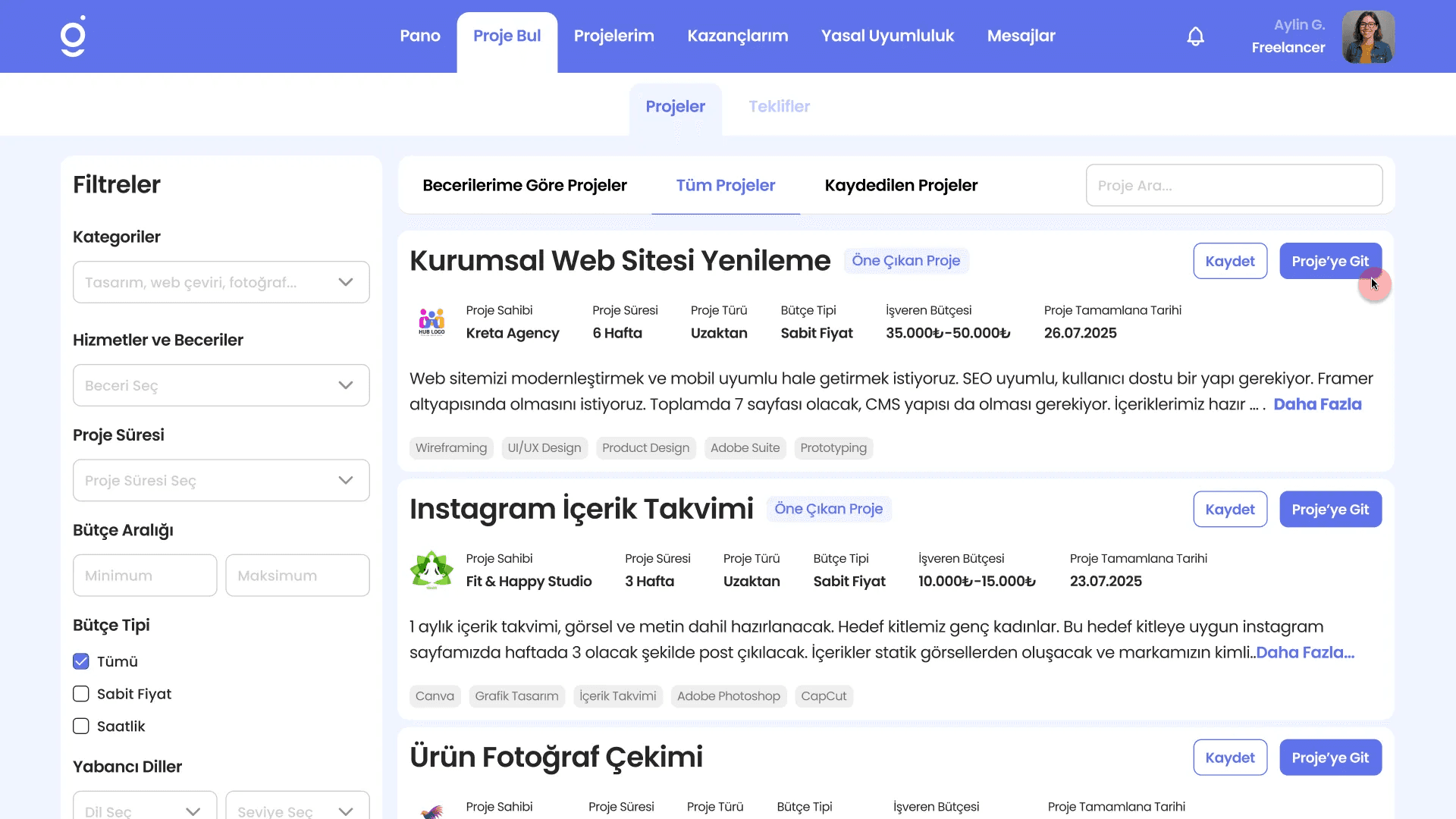Click Aylin G. profile avatar
1456x819 pixels.
point(1367,36)
